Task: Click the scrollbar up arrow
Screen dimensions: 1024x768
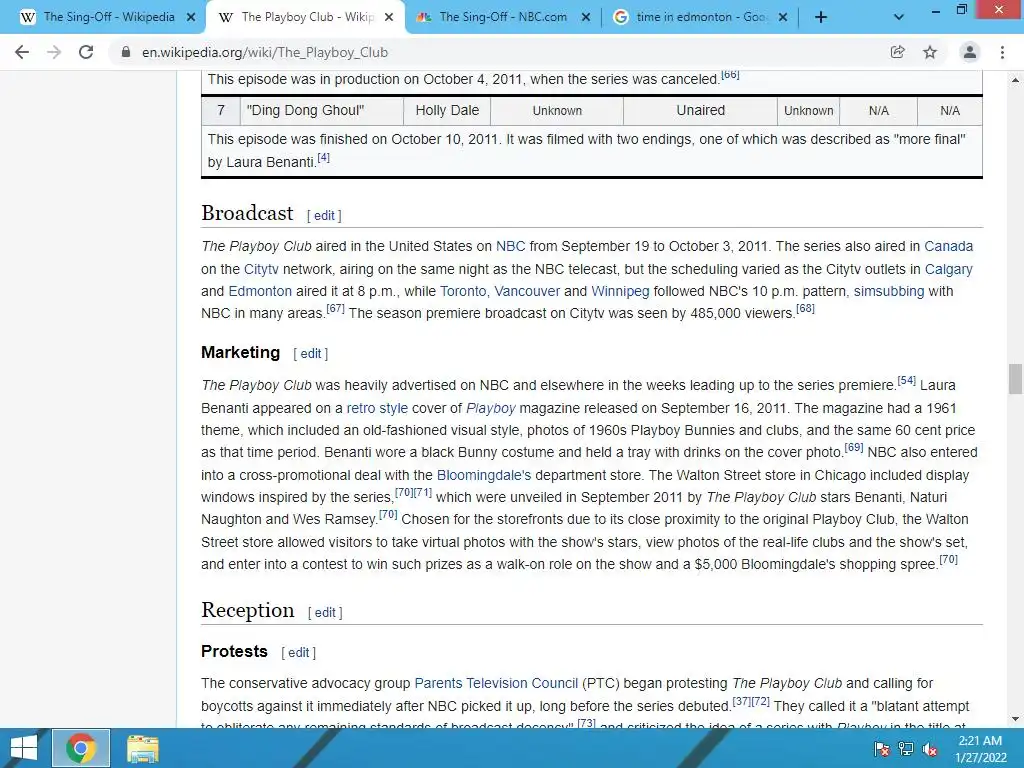Action: point(1015,80)
